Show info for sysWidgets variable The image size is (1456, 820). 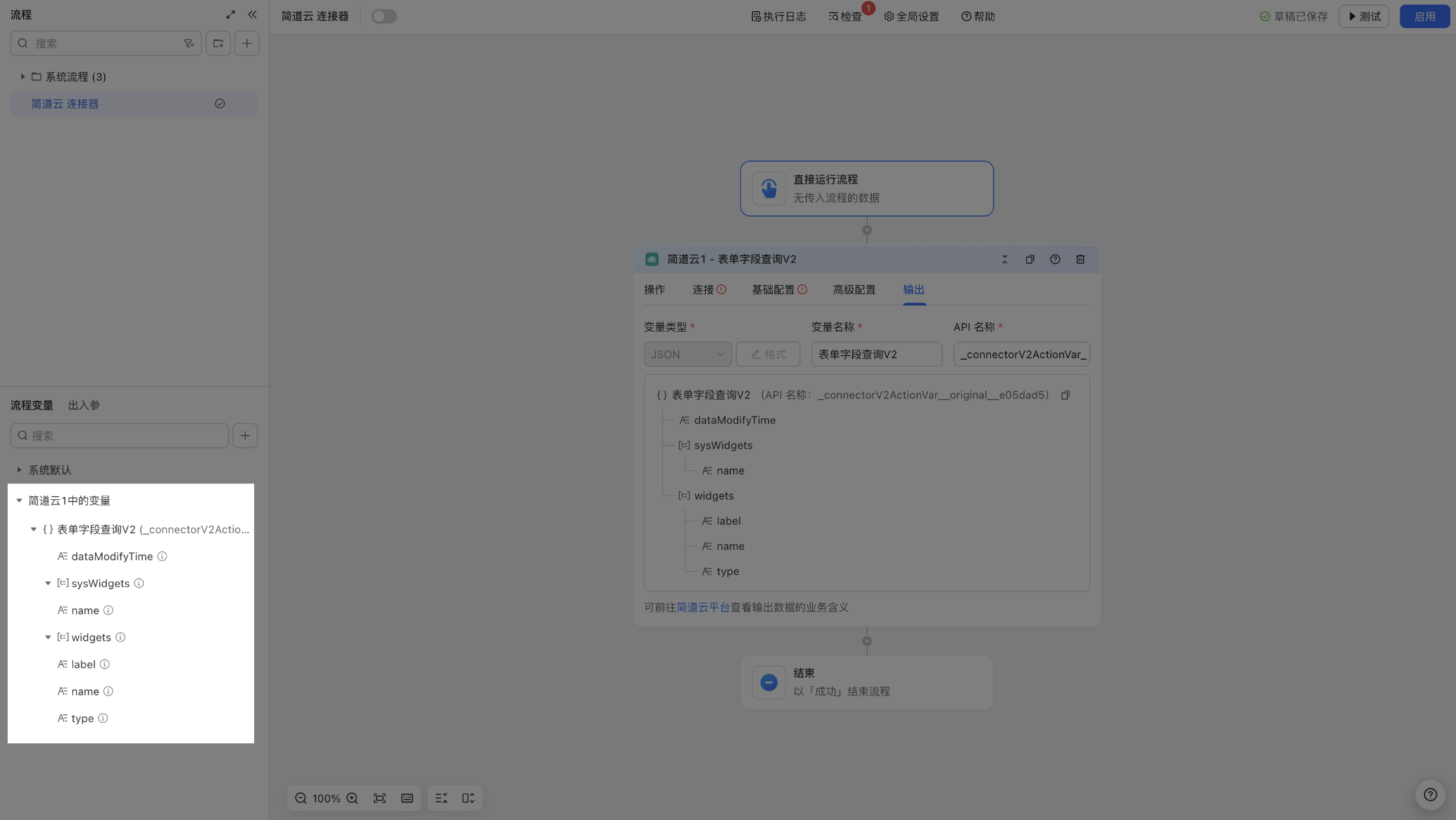tap(139, 584)
